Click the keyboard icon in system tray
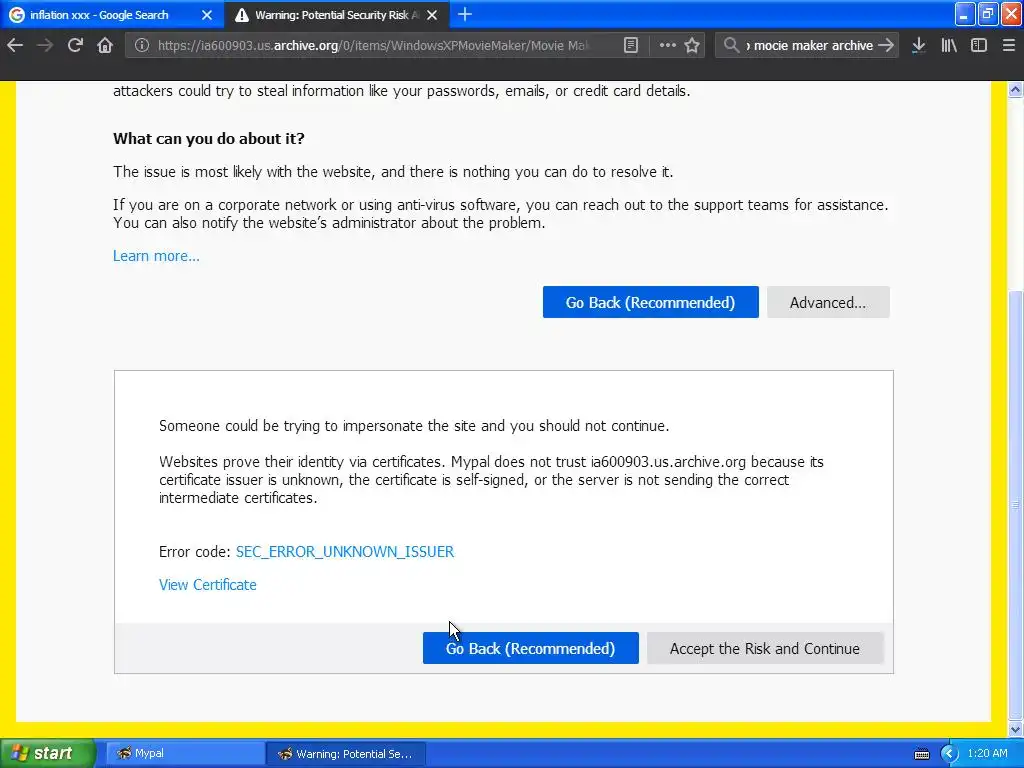Screen dimensions: 1024x768 [x=921, y=754]
